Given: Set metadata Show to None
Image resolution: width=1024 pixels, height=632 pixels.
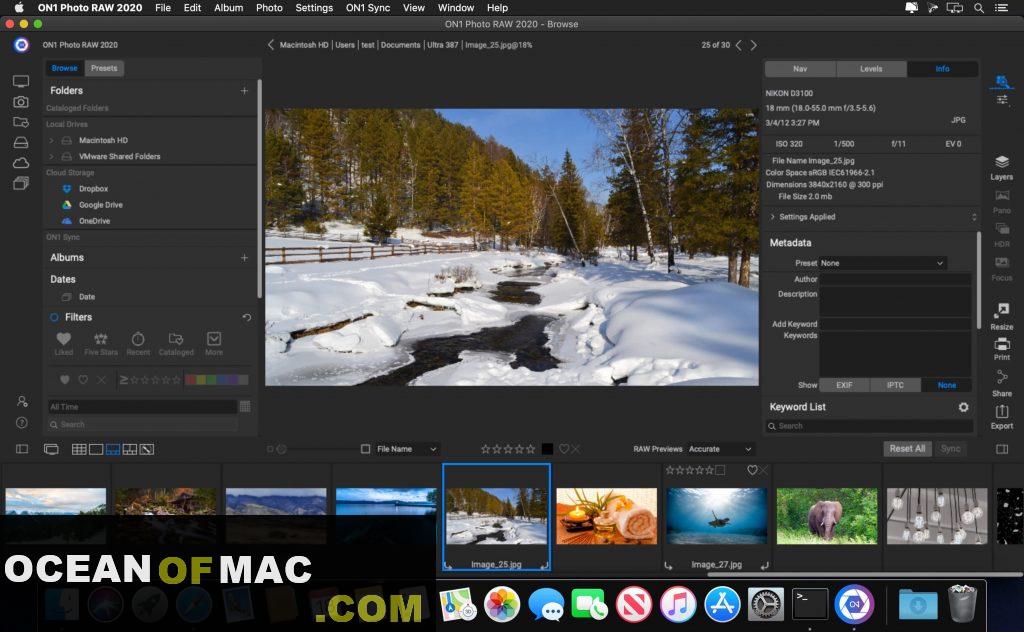Looking at the screenshot, I should [x=947, y=385].
